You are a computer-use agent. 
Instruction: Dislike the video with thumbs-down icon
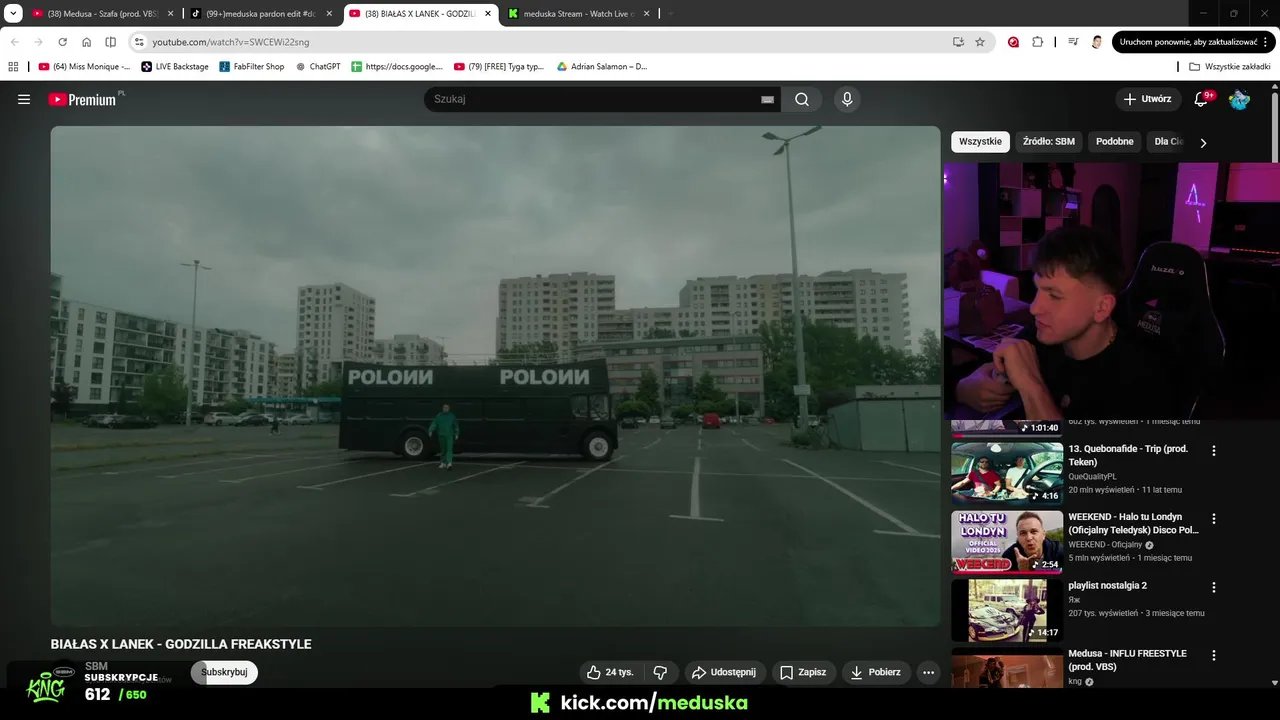pyautogui.click(x=660, y=672)
